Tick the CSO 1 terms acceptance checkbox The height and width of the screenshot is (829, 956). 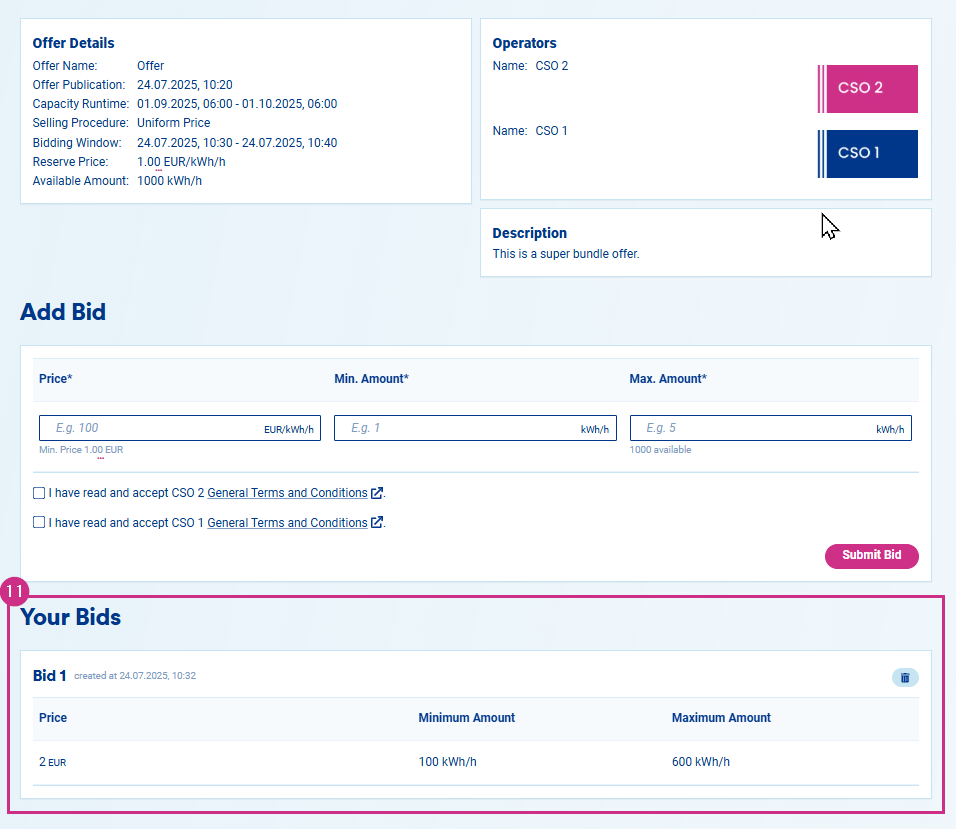tap(39, 522)
